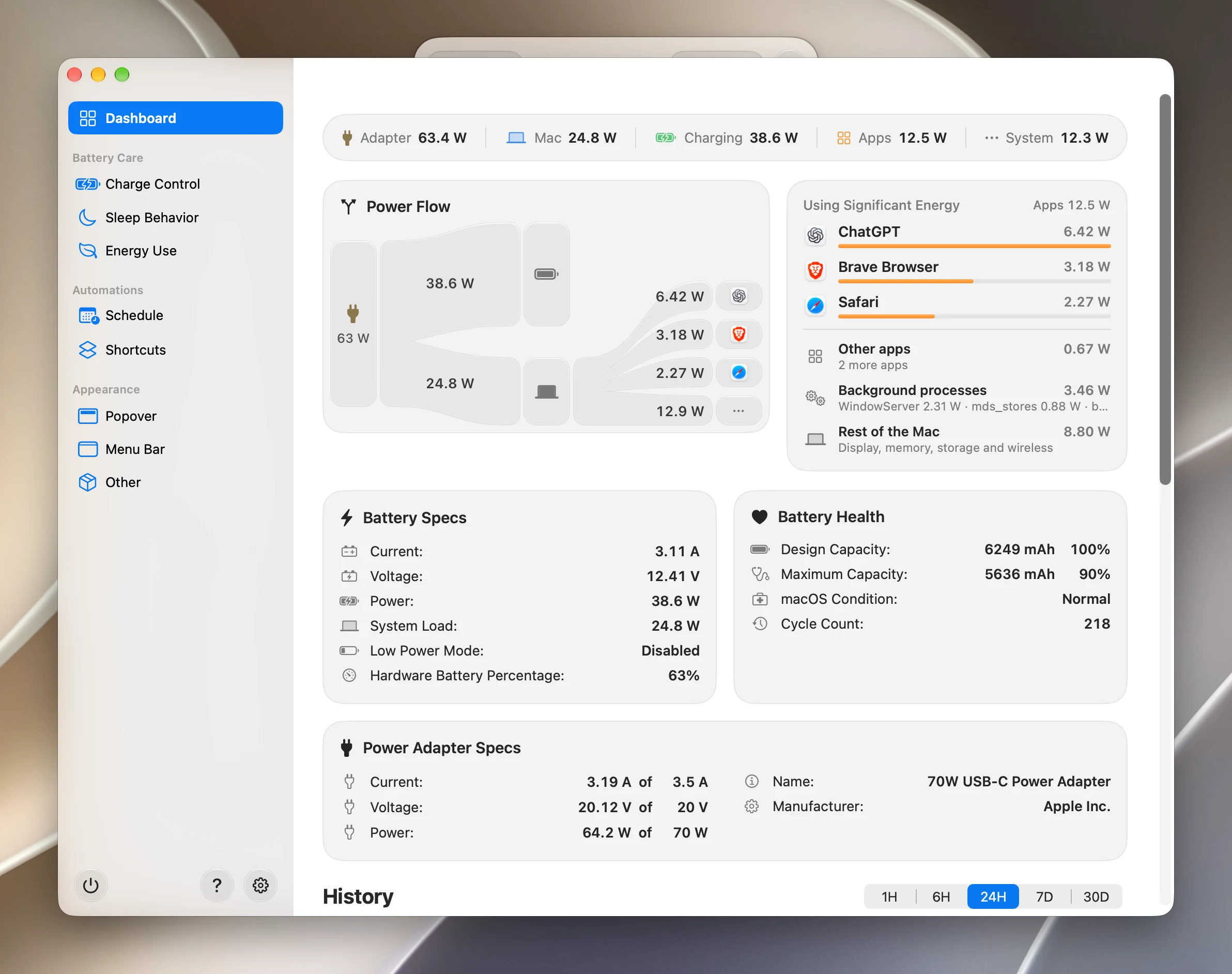
Task: Click the green window zoom button
Action: click(x=122, y=74)
